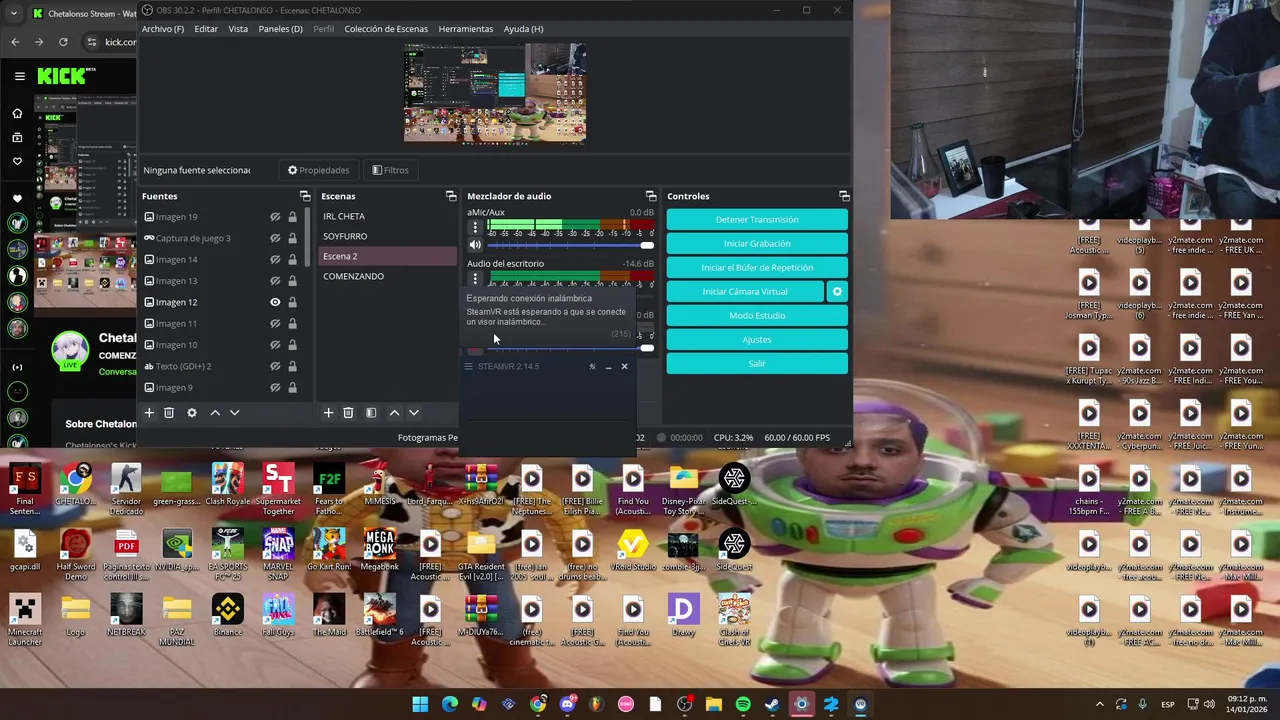Open scene filters icon in Escenas toolbar
The width and height of the screenshot is (1280, 720).
pos(371,413)
